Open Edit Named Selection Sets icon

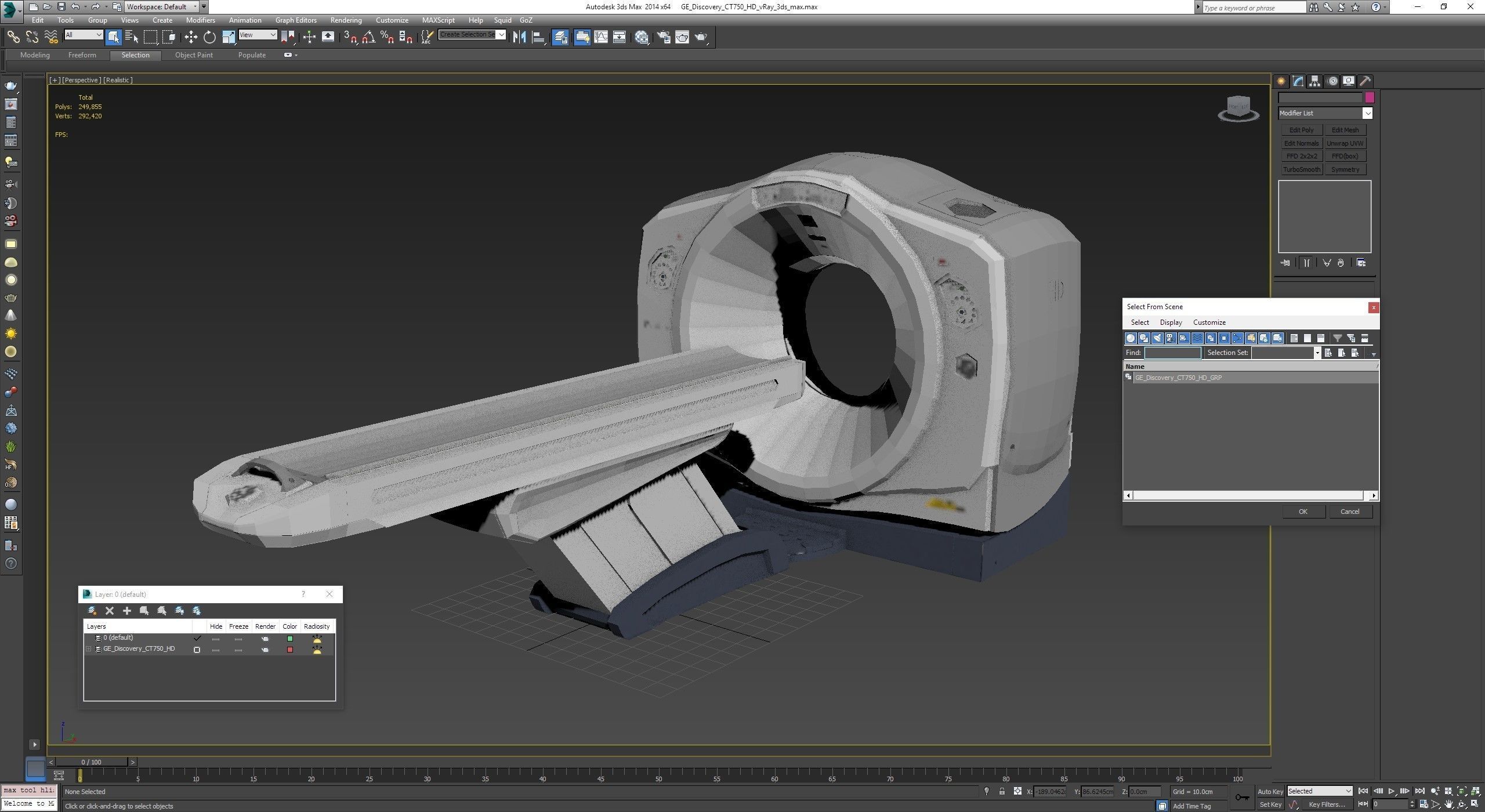[427, 37]
